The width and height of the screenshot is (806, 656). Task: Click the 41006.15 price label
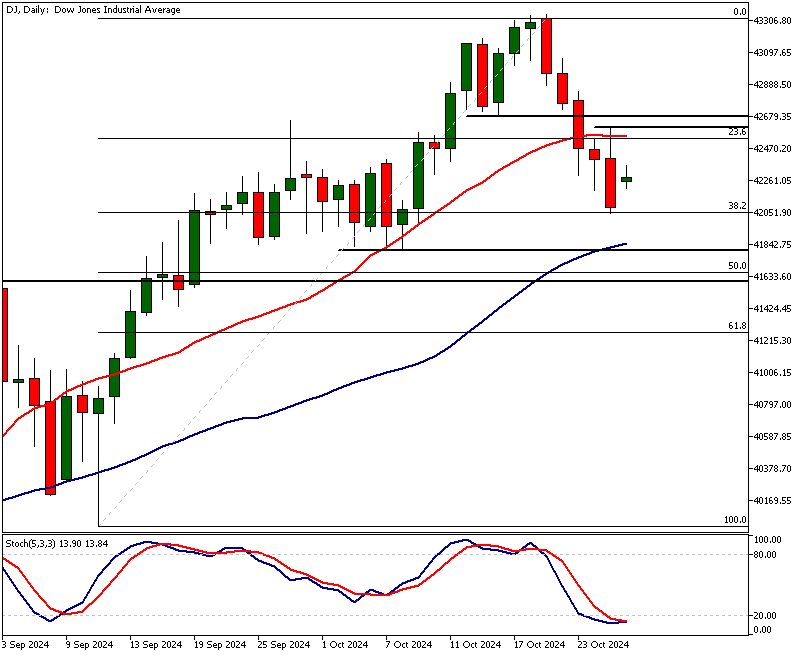[772, 373]
